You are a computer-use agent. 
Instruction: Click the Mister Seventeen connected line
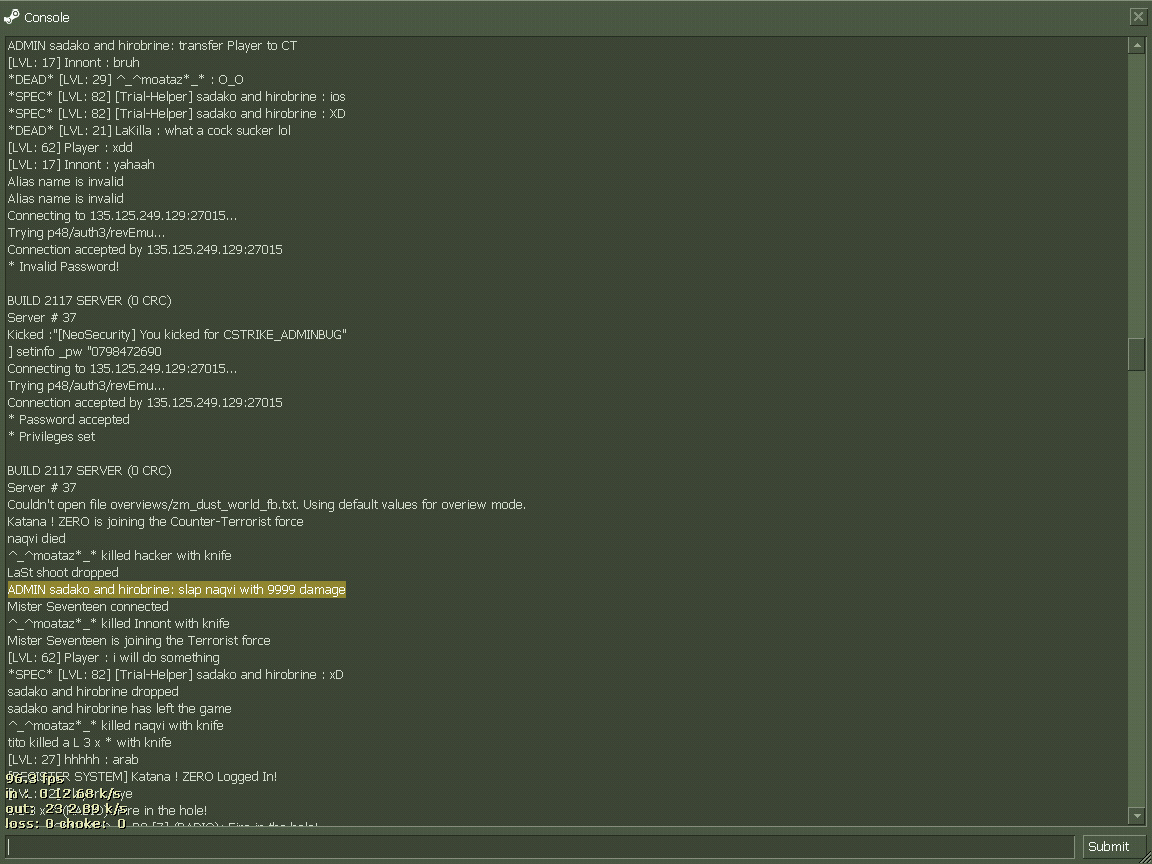tap(88, 607)
